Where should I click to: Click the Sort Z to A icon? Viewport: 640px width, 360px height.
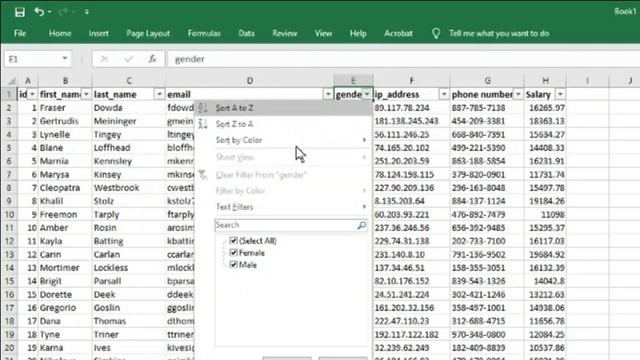tap(203, 124)
